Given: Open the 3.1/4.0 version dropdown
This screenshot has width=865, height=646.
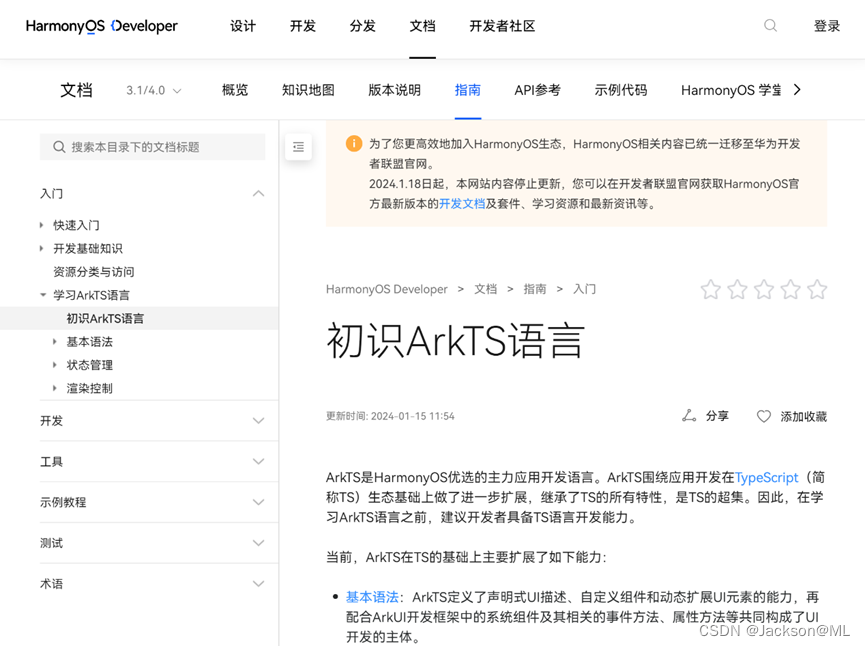Looking at the screenshot, I should (x=153, y=90).
